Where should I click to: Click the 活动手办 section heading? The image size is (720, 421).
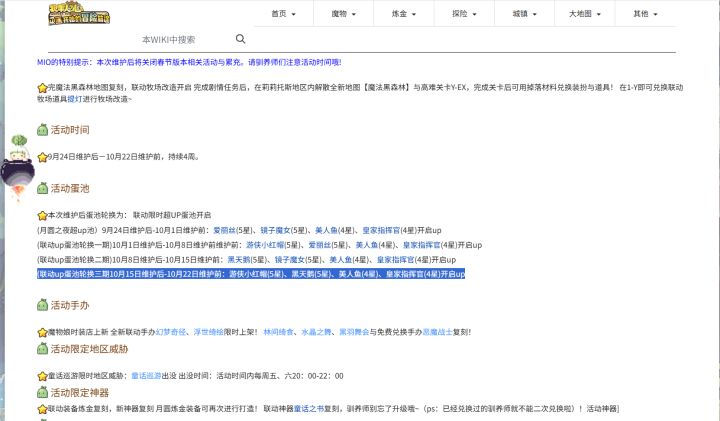[70, 305]
